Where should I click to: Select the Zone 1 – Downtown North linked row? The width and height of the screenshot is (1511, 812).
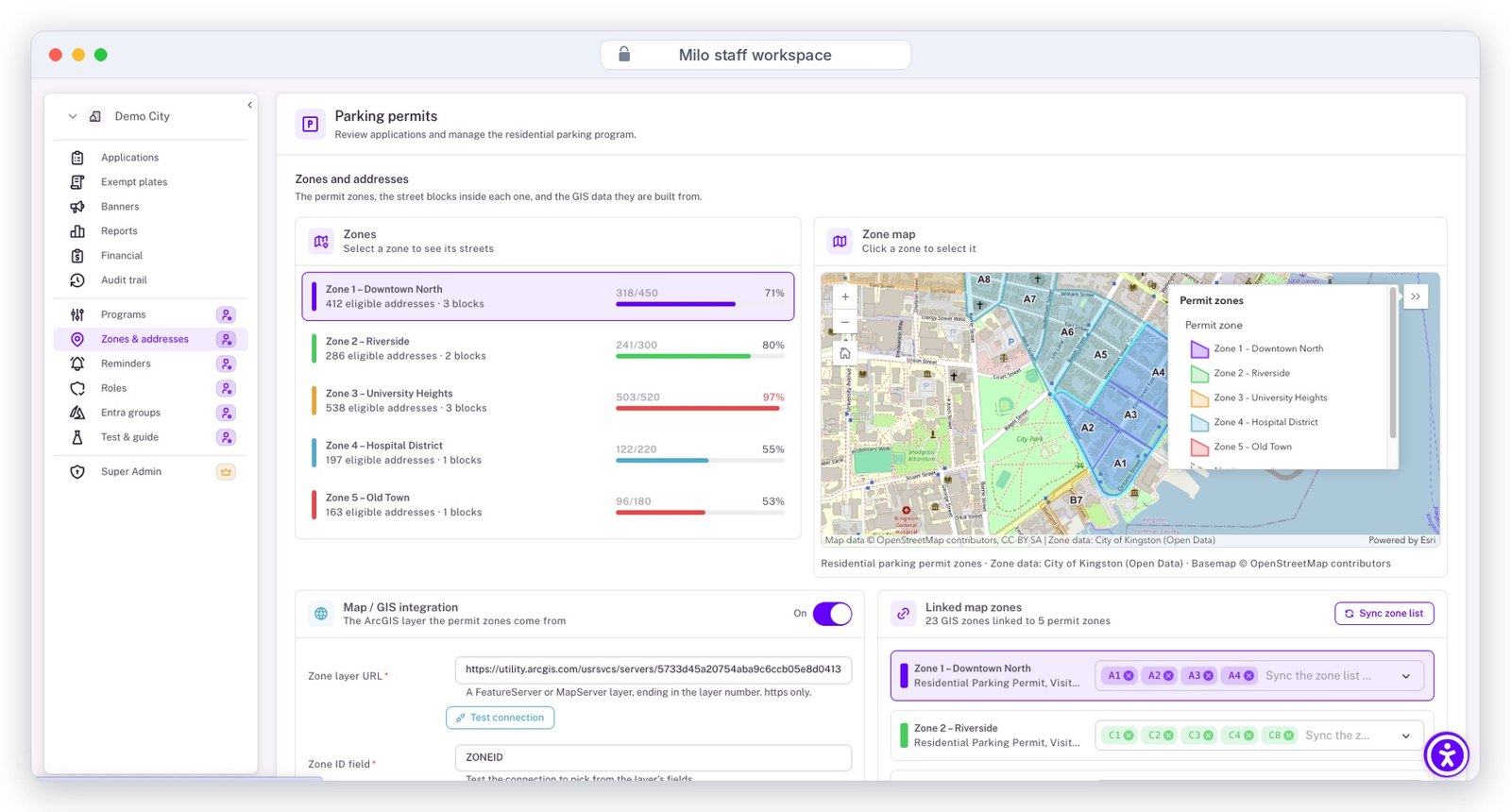point(1163,676)
